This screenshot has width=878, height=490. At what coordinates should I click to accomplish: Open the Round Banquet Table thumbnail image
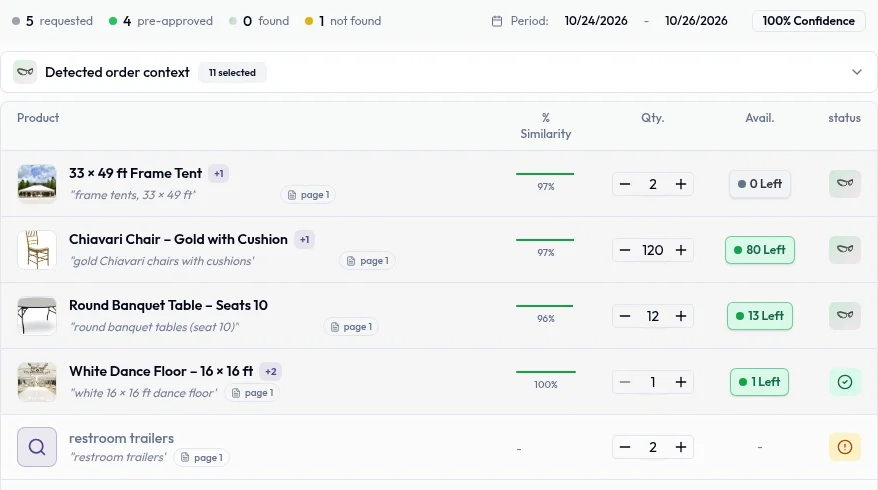[37, 316]
